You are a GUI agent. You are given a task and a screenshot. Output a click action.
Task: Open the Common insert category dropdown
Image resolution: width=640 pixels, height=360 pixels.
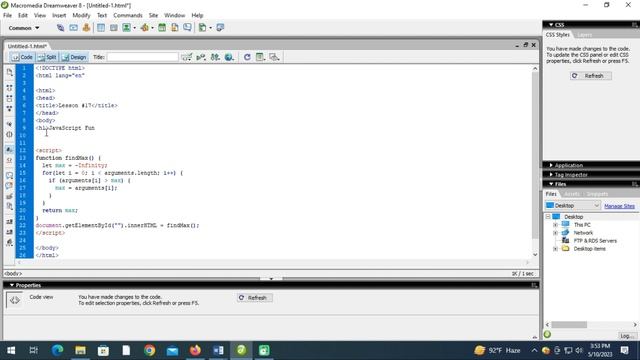click(24, 28)
